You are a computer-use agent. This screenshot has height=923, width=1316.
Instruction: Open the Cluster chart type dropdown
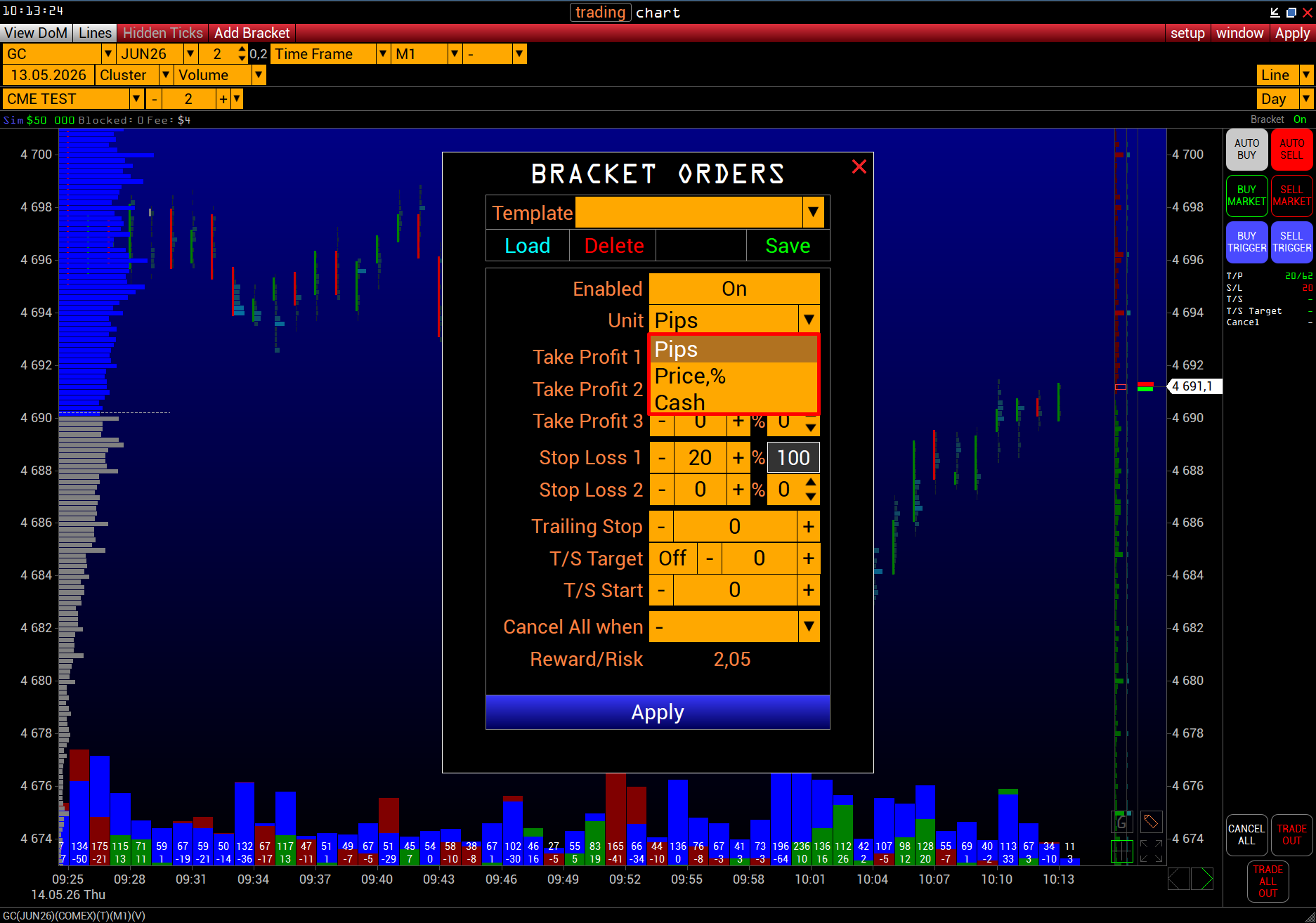[x=167, y=75]
